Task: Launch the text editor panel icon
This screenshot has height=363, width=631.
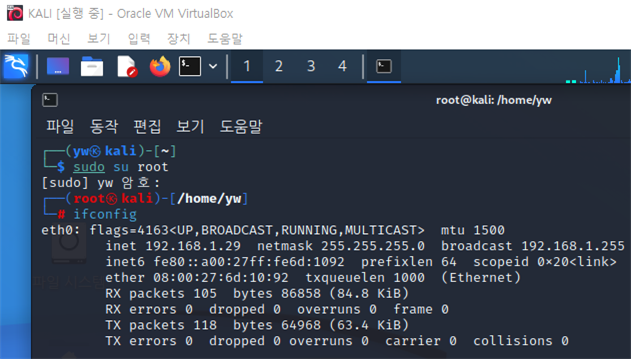Action: [127, 66]
